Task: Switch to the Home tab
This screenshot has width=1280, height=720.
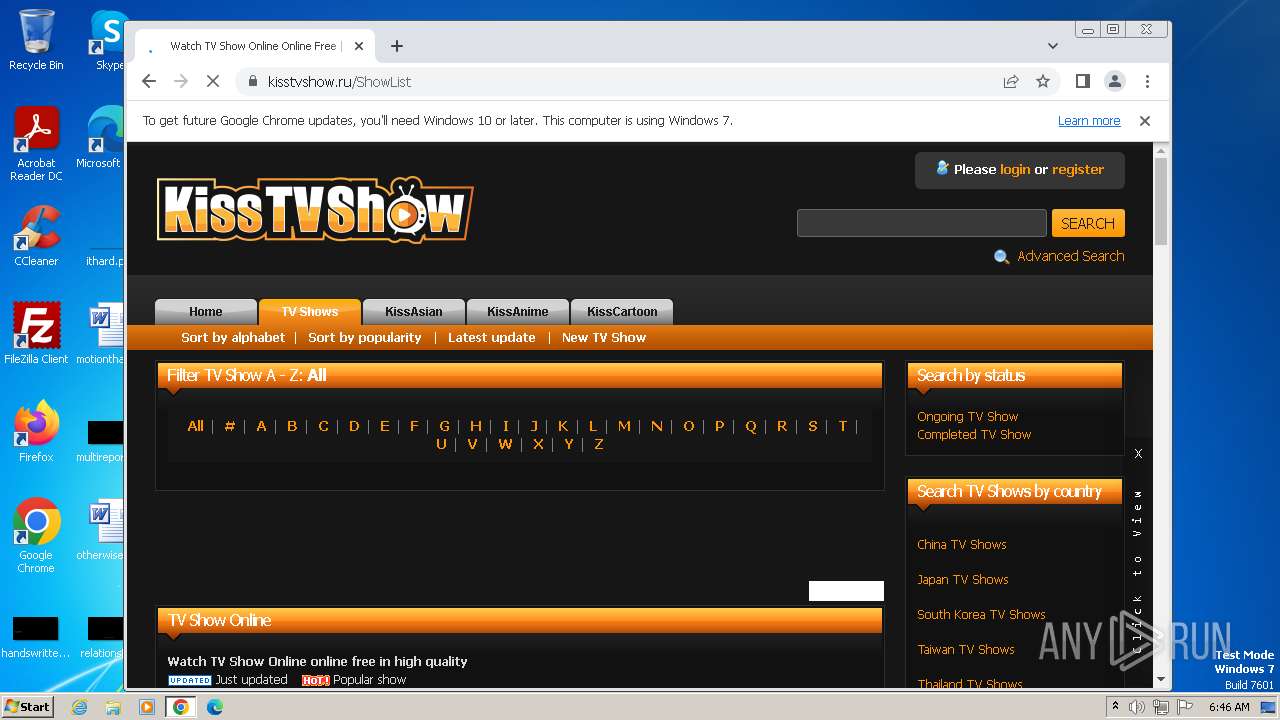Action: tap(206, 312)
